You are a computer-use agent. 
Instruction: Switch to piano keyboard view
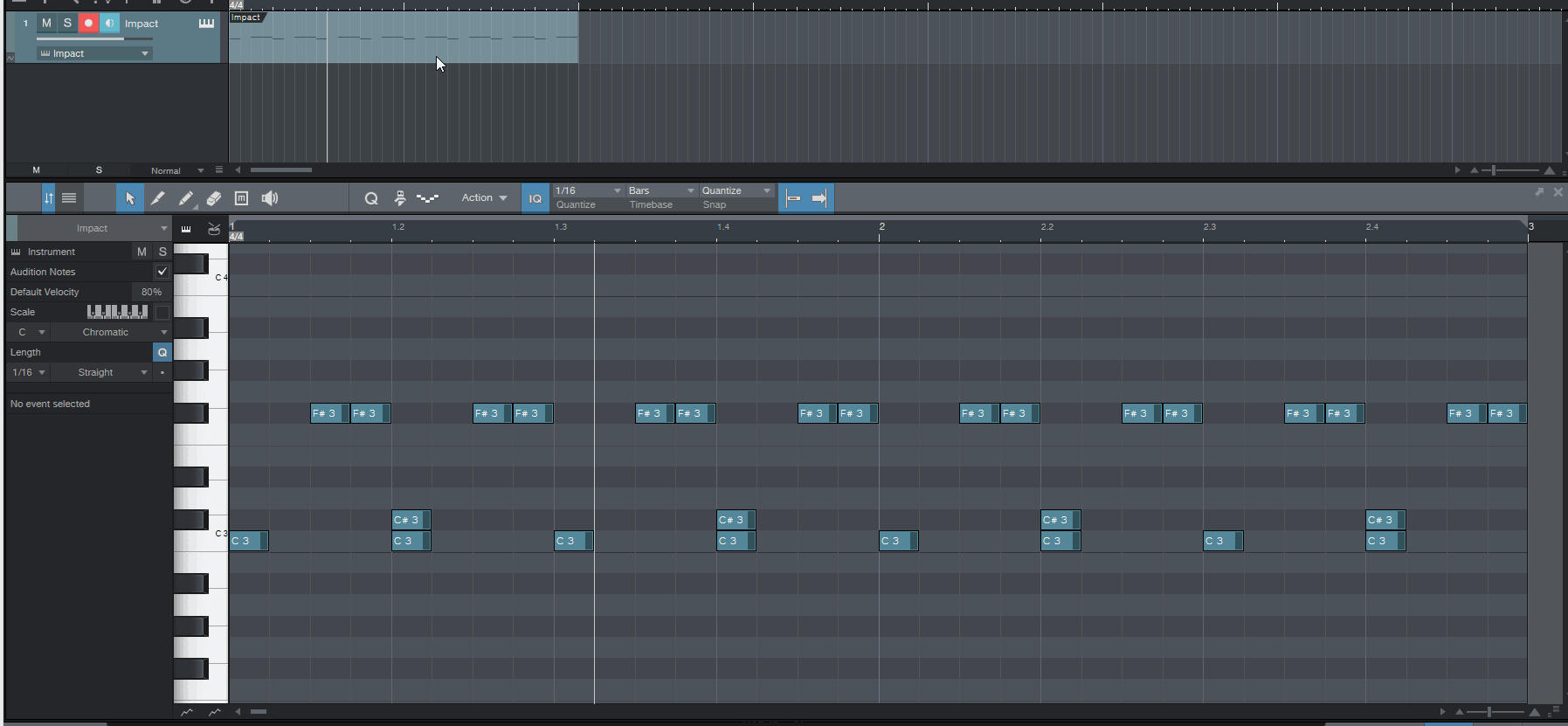(x=186, y=229)
